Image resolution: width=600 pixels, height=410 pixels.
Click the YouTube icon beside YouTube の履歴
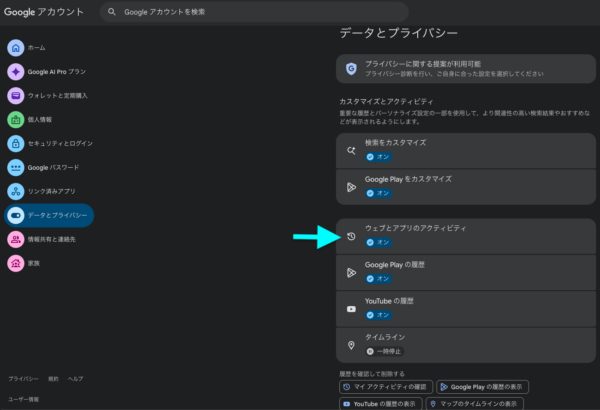(351, 309)
